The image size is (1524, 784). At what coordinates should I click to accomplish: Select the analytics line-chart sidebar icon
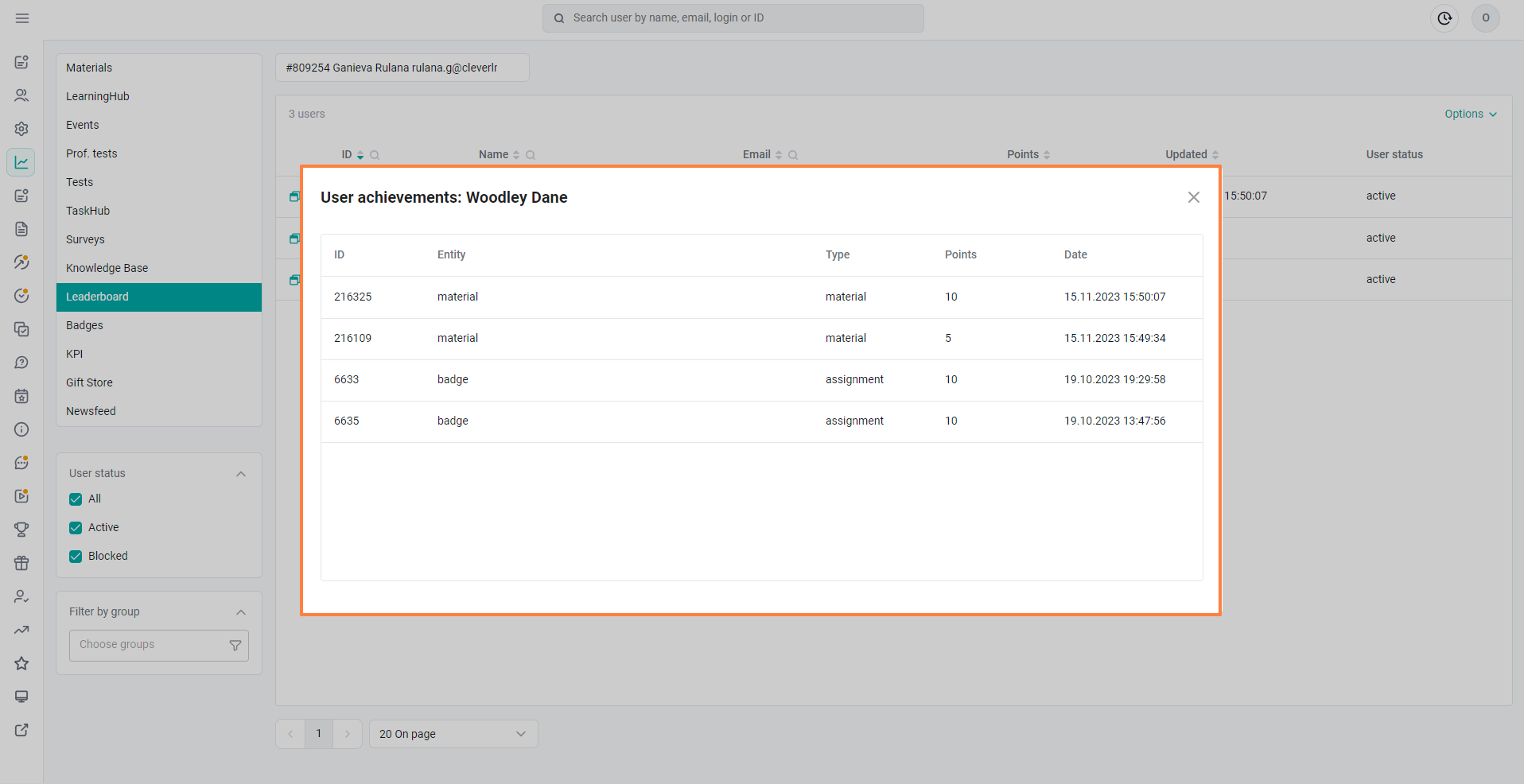click(x=21, y=162)
